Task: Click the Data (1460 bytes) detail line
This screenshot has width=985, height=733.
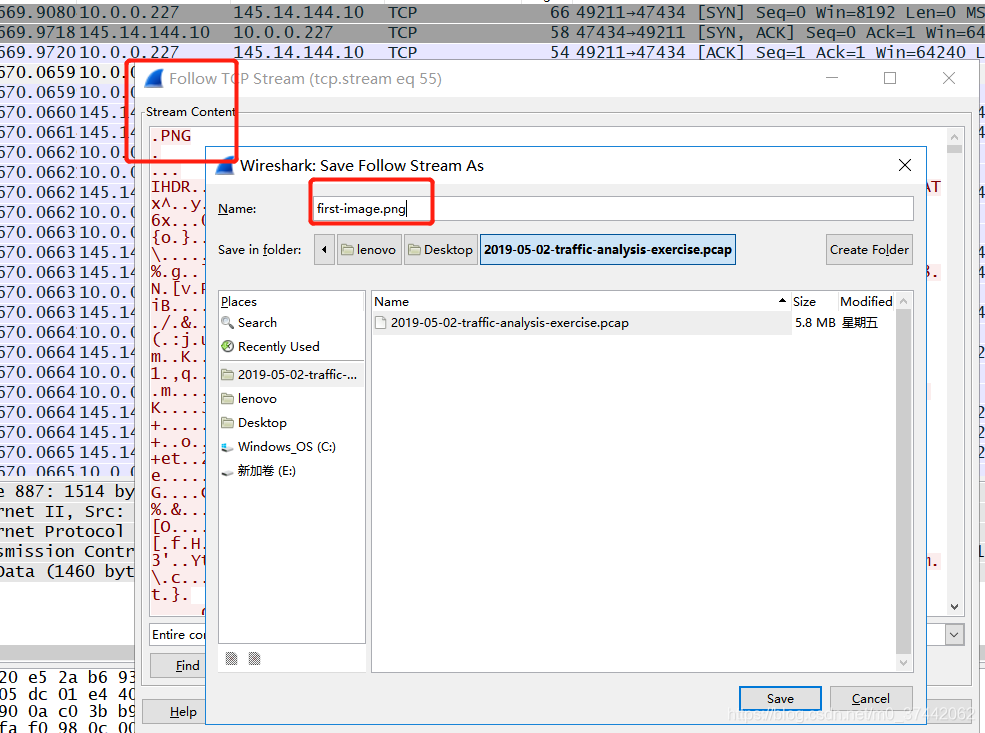Action: click(x=67, y=572)
